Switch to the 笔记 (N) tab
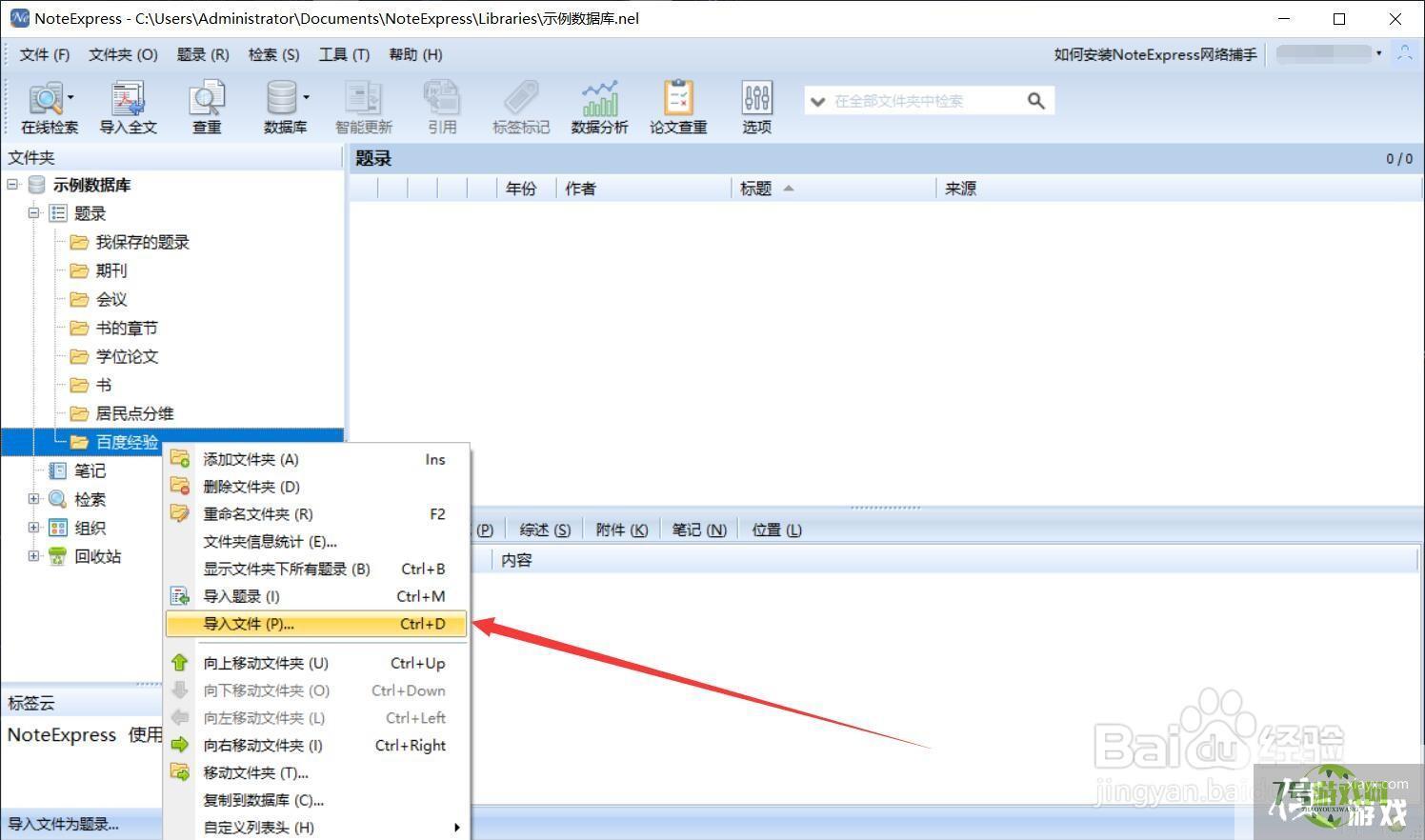 pos(699,530)
